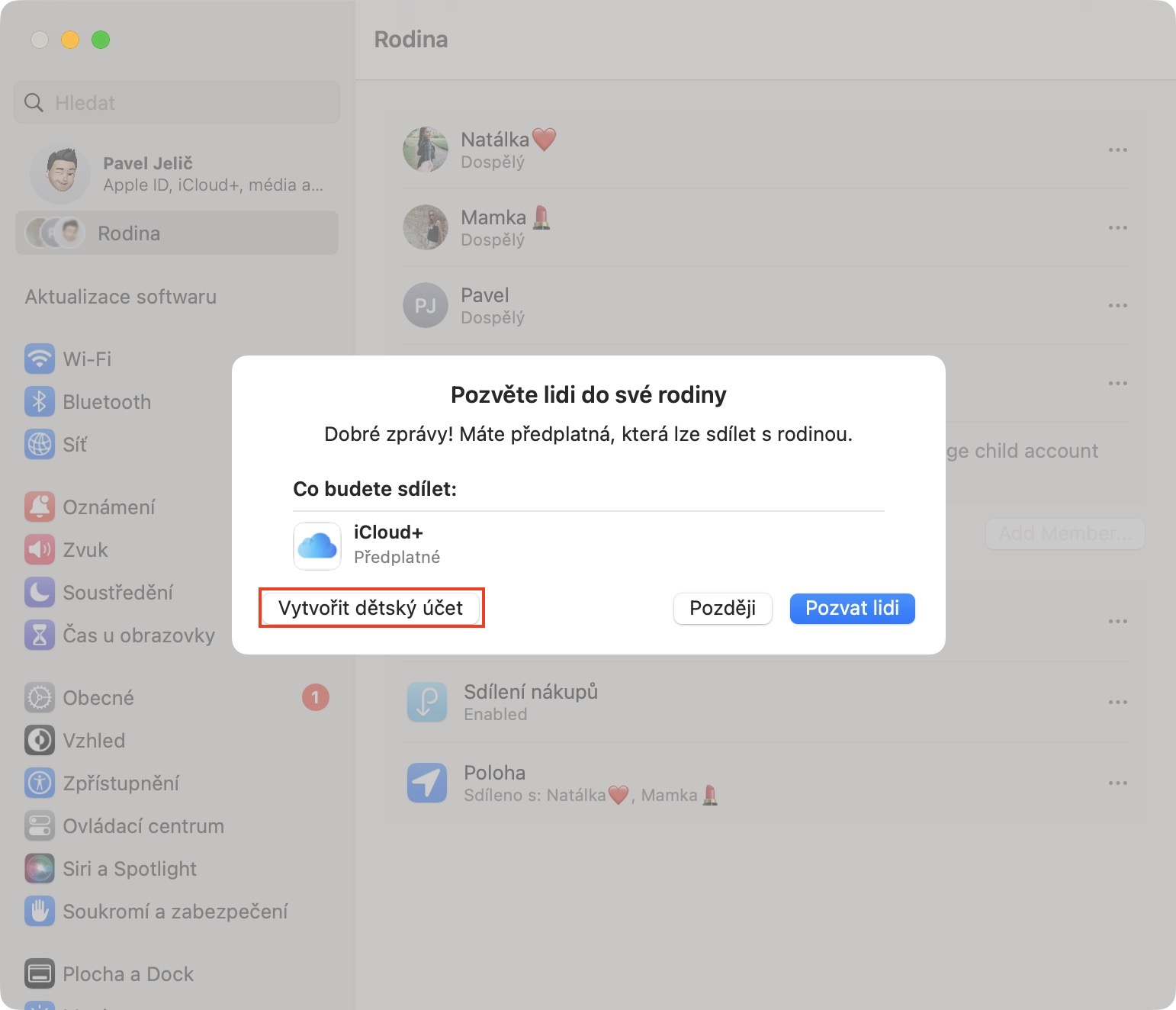Open Soustředění moon icon
The width and height of the screenshot is (1176, 1010).
(x=40, y=592)
